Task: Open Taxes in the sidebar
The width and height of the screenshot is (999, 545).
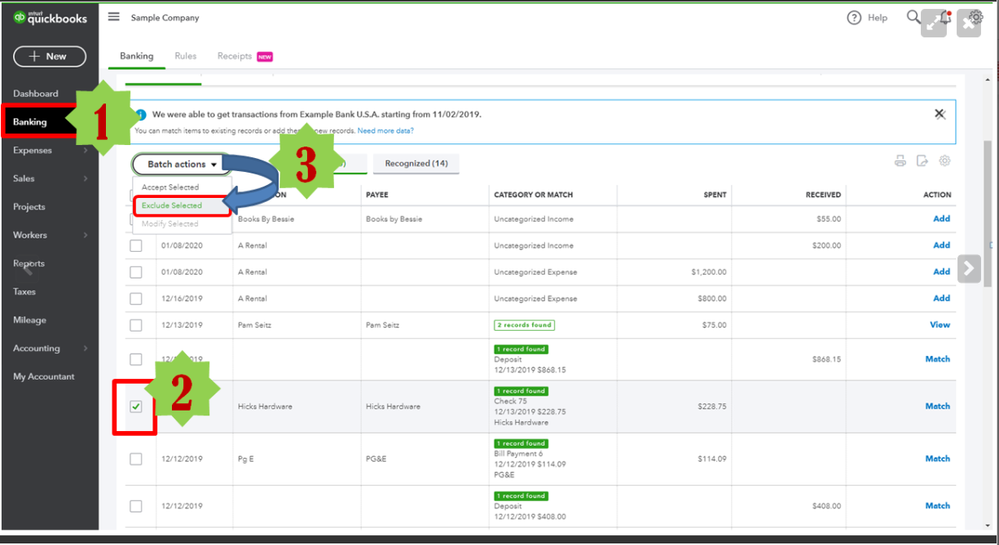Action: (24, 292)
